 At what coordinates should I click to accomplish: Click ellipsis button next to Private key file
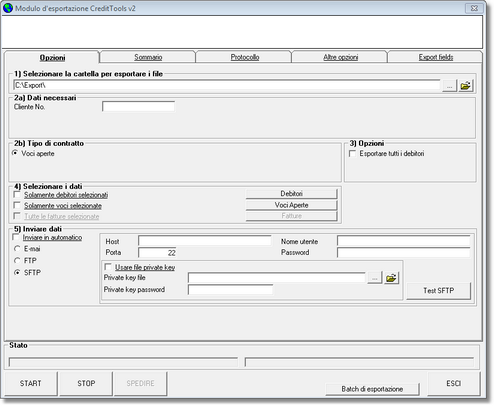pyautogui.click(x=375, y=278)
